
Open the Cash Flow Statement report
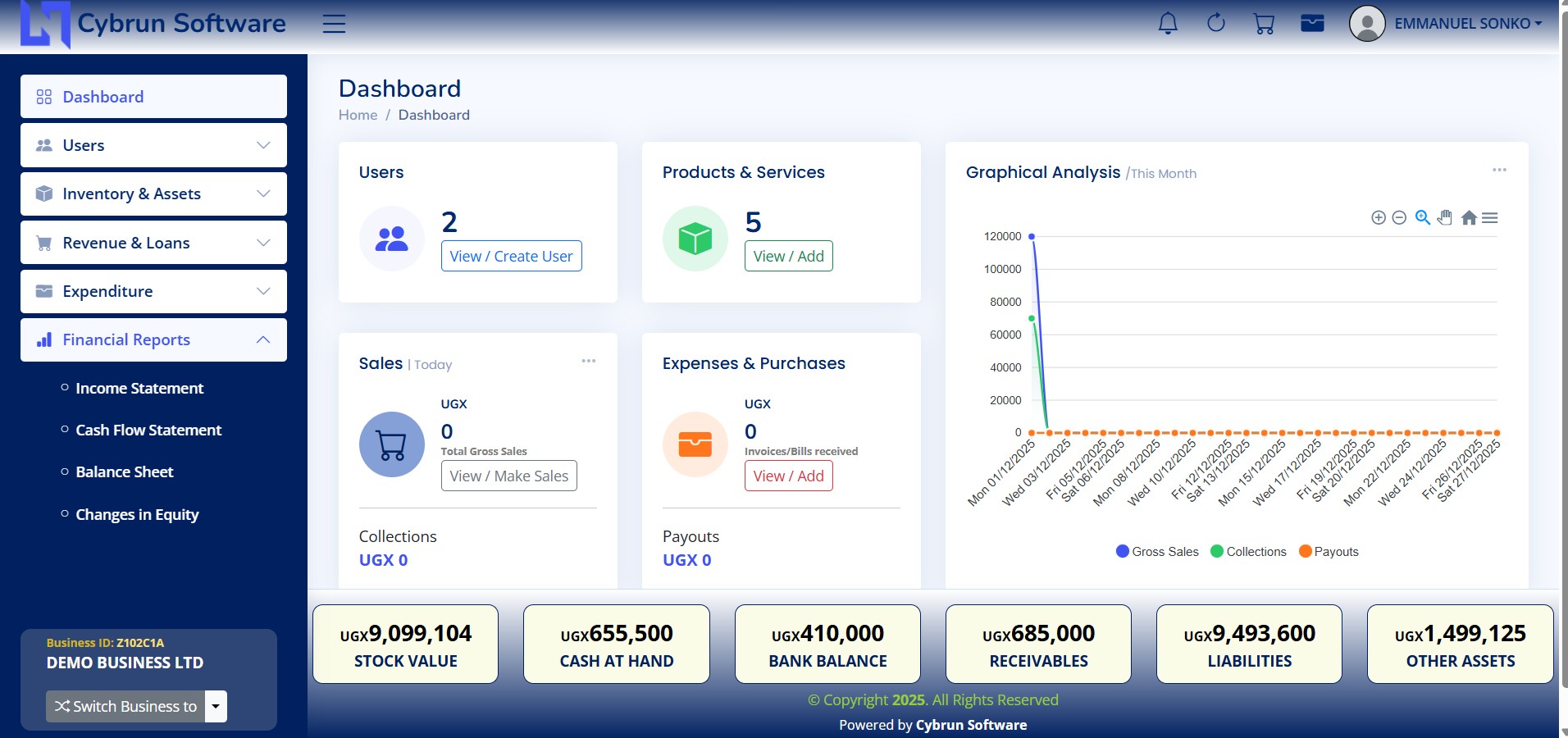(x=148, y=430)
